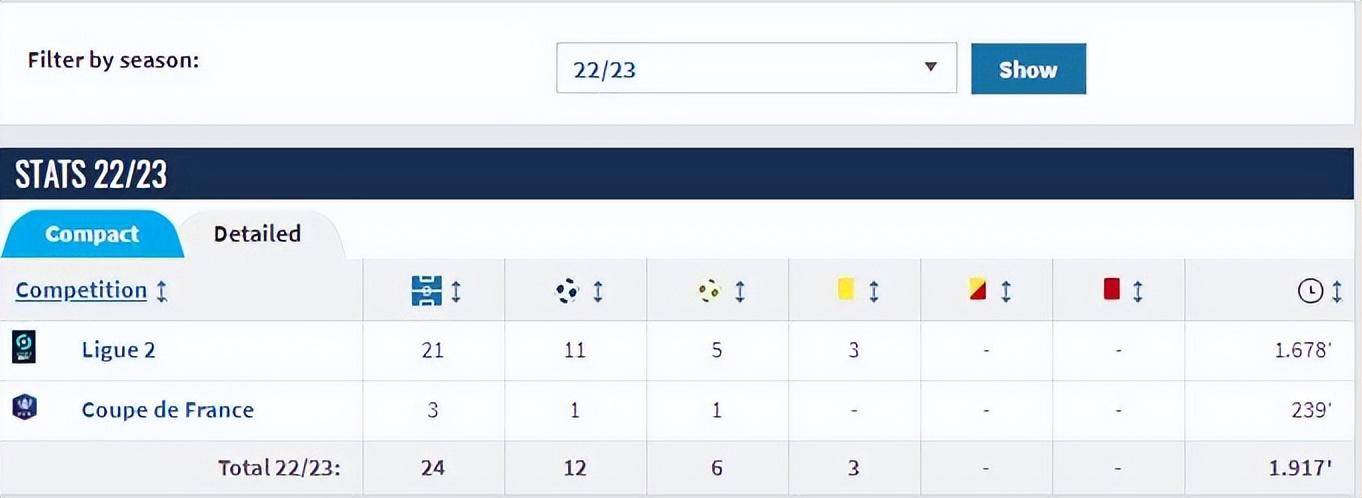Click the goals football icon header
This screenshot has width=1362, height=498.
(567, 291)
